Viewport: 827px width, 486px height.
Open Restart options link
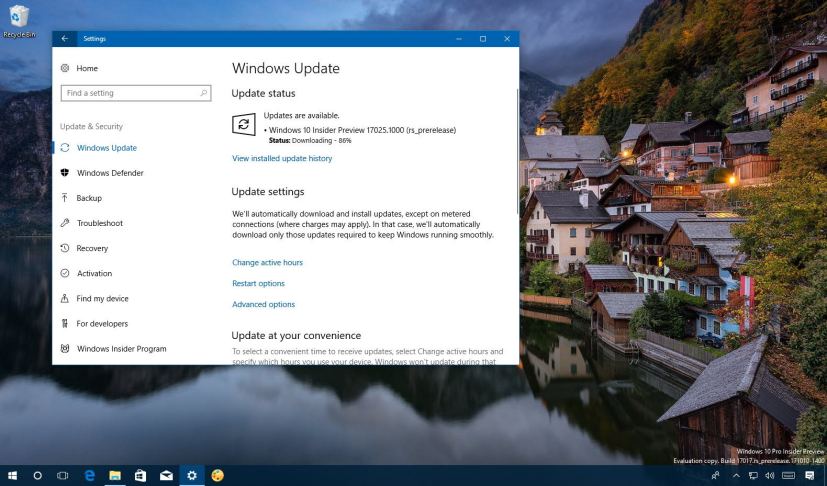point(258,283)
